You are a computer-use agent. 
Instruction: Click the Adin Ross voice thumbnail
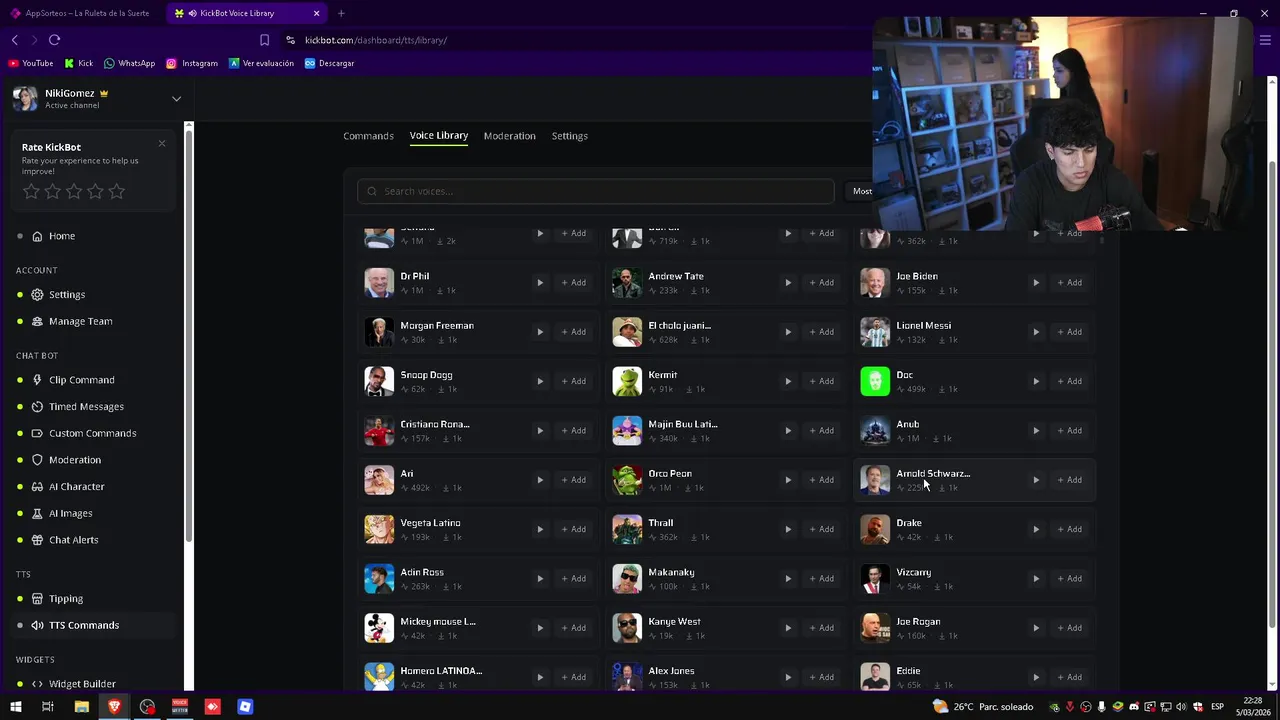pyautogui.click(x=379, y=579)
